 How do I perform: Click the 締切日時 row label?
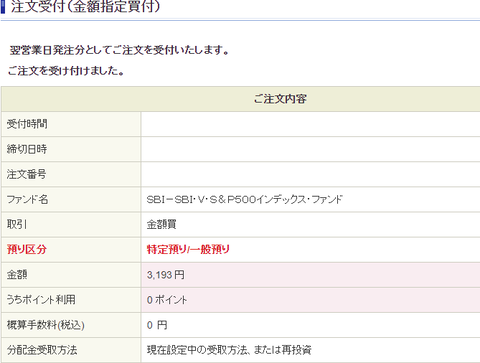27,149
